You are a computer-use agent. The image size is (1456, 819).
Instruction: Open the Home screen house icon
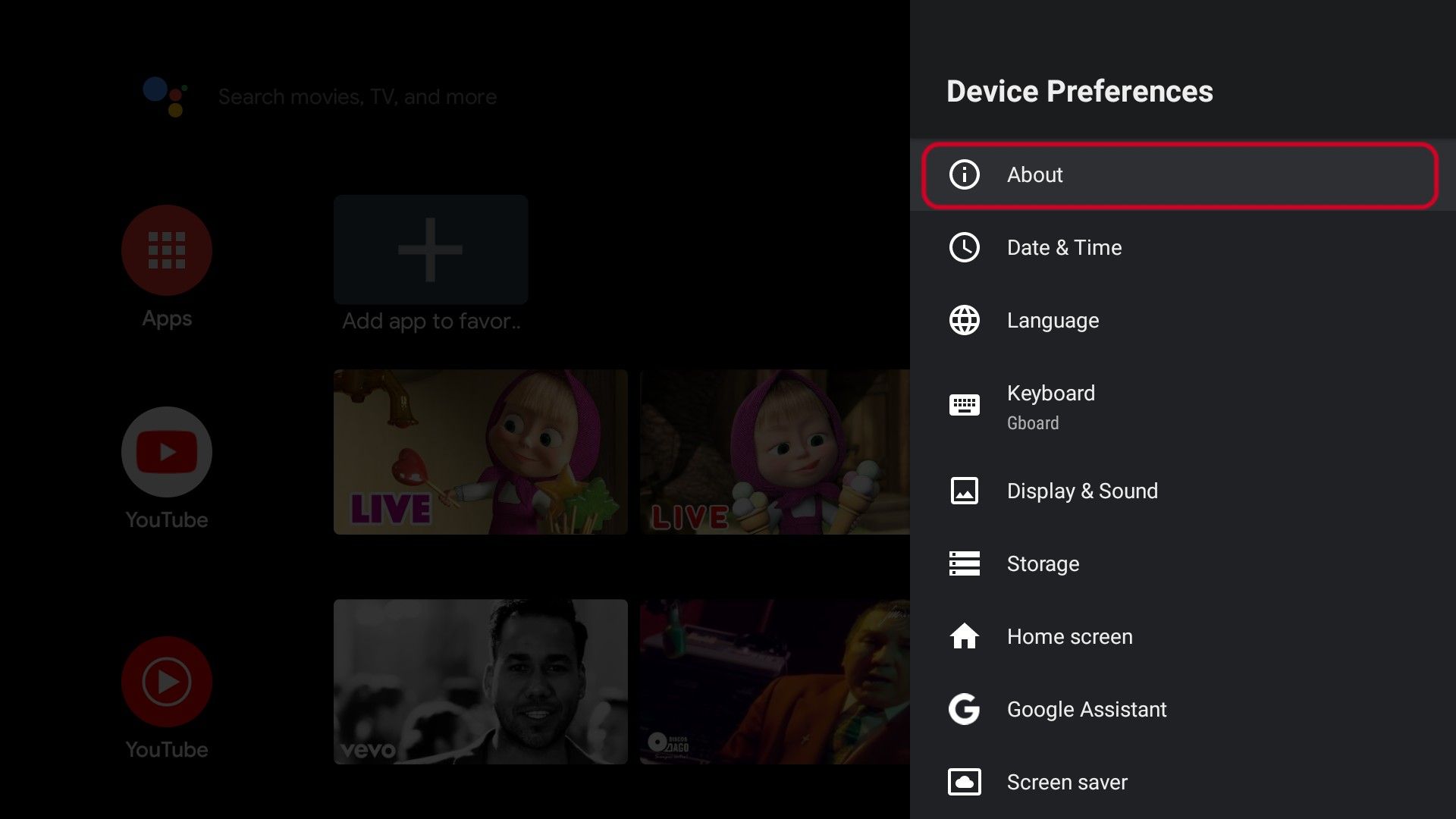[x=964, y=636]
